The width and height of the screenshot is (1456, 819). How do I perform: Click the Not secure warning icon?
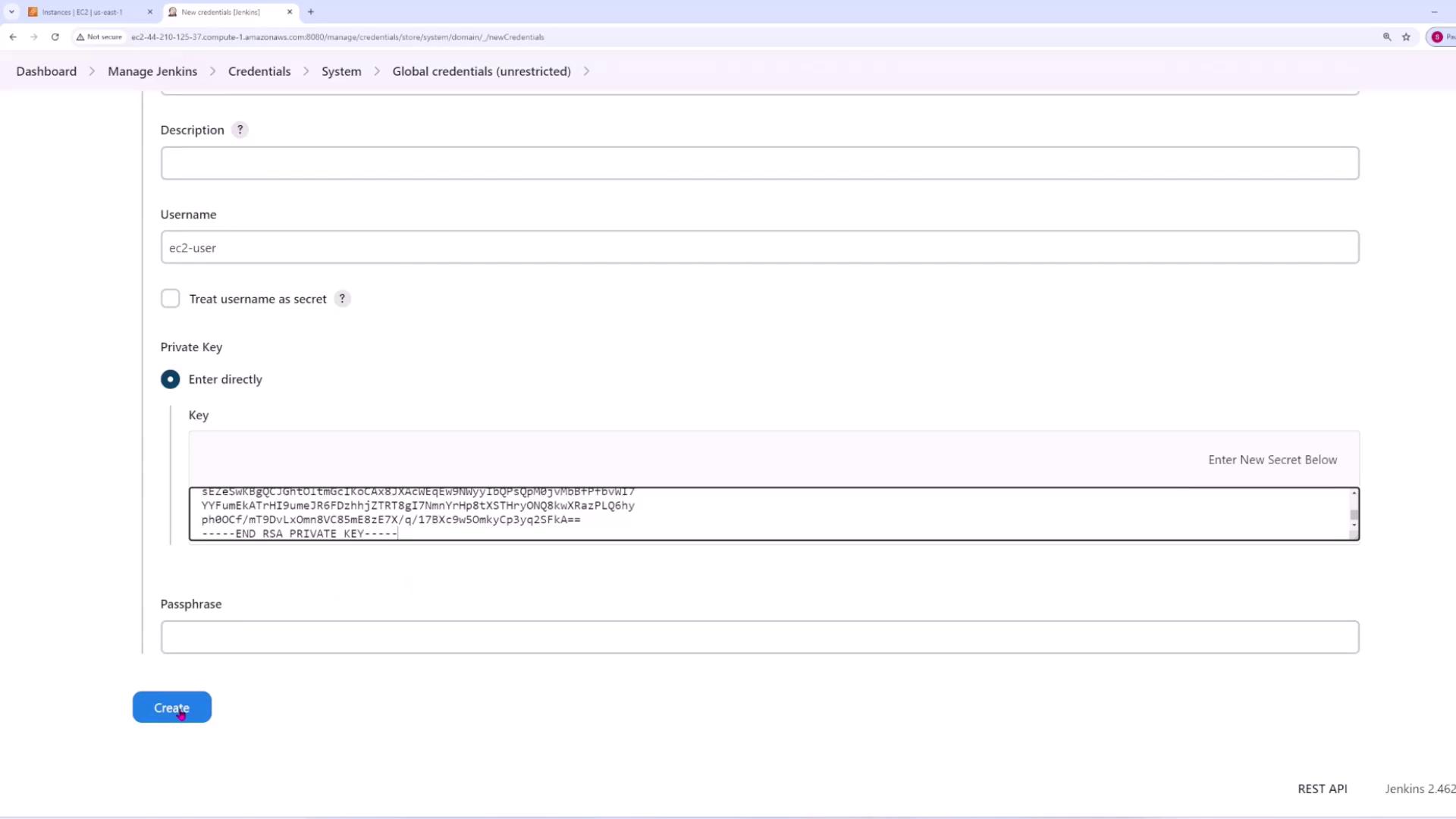(80, 36)
